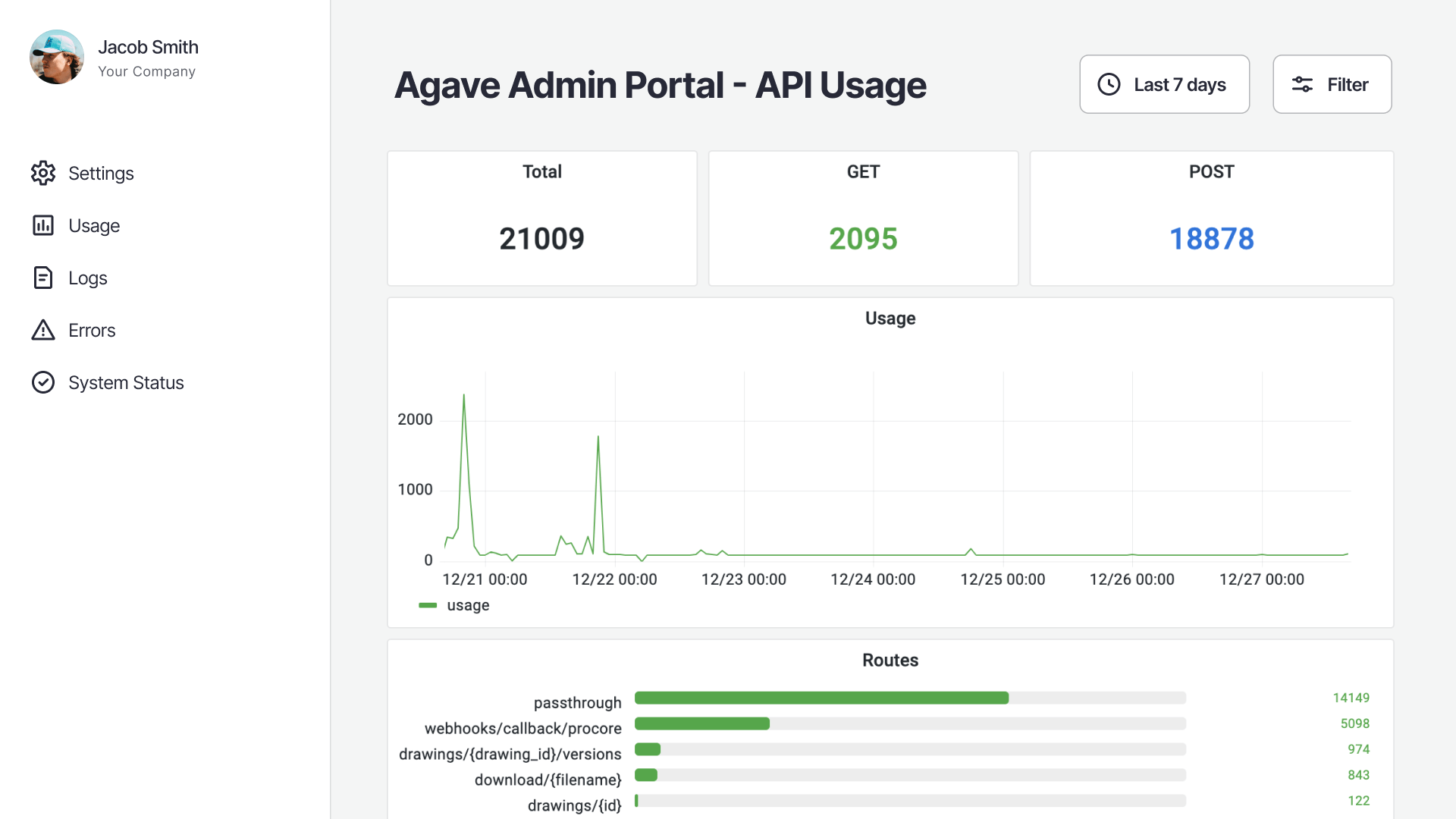The image size is (1456, 819).
Task: Click the clock icon in Last 7 days
Action: click(x=1109, y=84)
